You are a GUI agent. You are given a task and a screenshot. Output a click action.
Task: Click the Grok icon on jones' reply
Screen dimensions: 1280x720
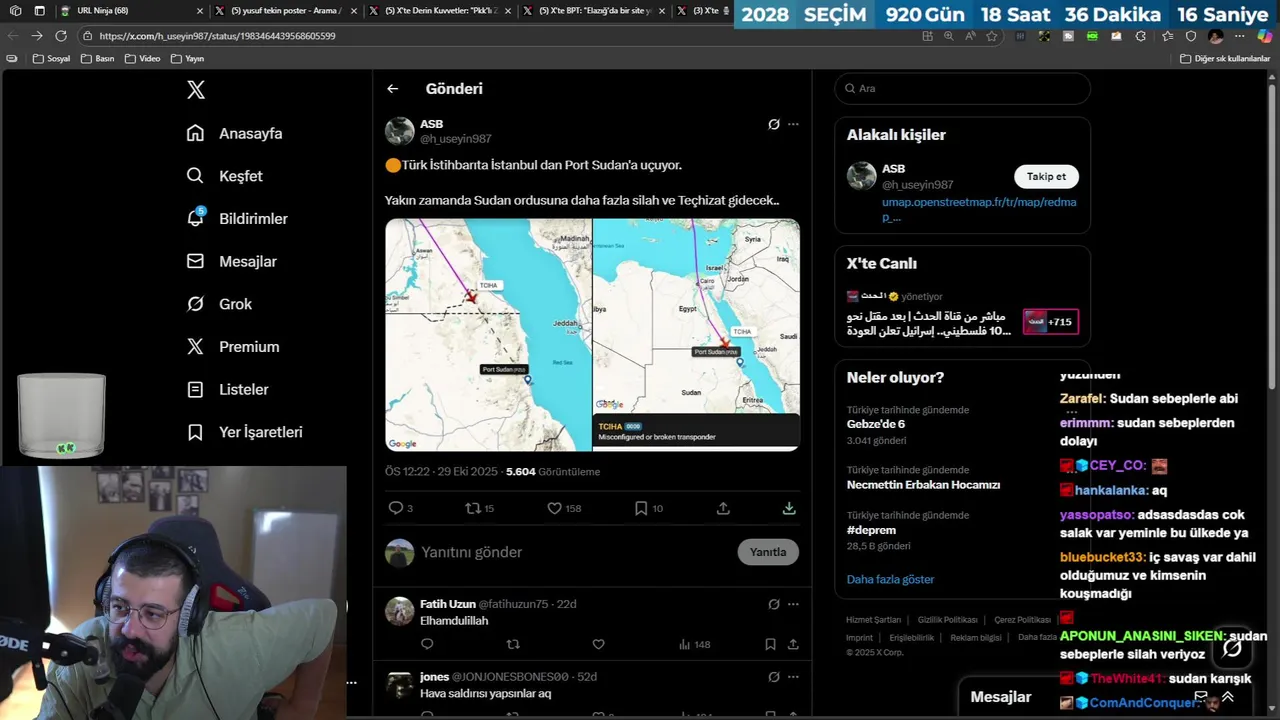773,677
